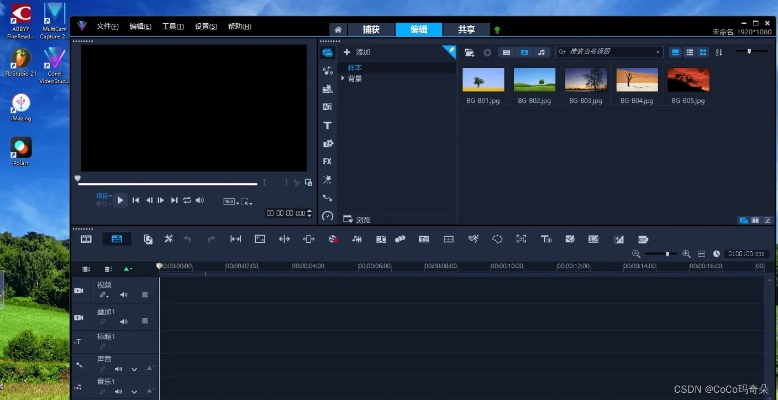Open the Title (T) library panel
This screenshot has width=778, height=400.
pyautogui.click(x=327, y=125)
